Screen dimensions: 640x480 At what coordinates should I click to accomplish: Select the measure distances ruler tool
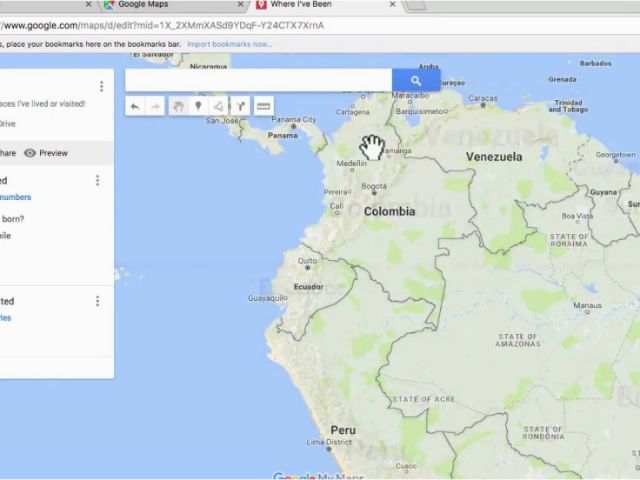(263, 107)
